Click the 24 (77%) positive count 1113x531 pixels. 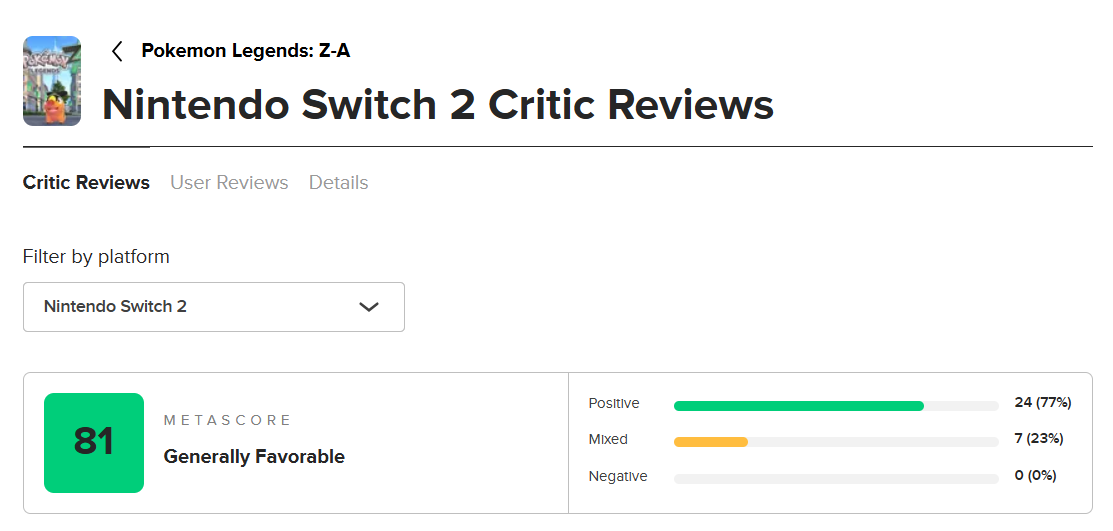tap(1043, 403)
